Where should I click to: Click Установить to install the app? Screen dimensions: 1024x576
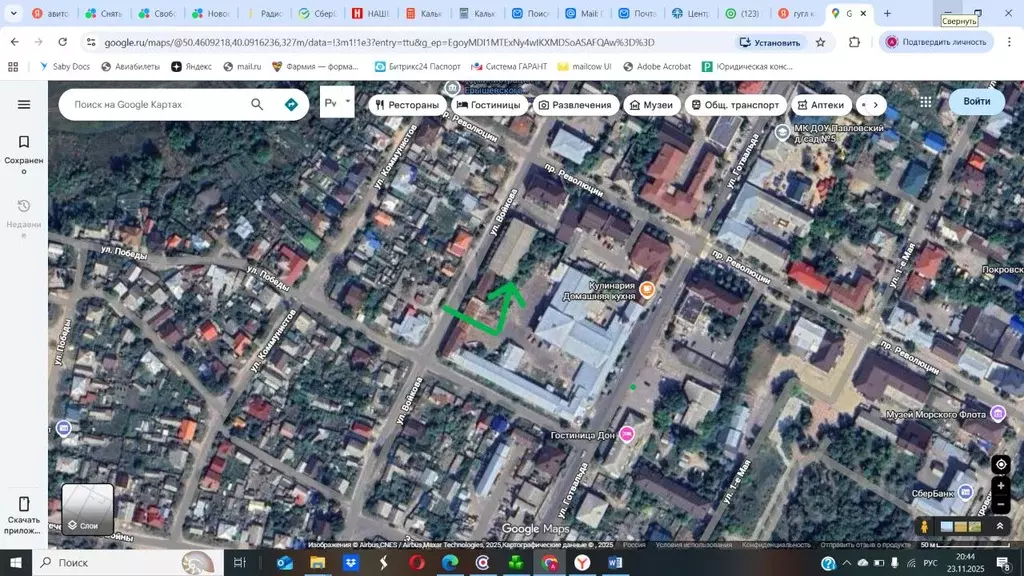[x=768, y=42]
